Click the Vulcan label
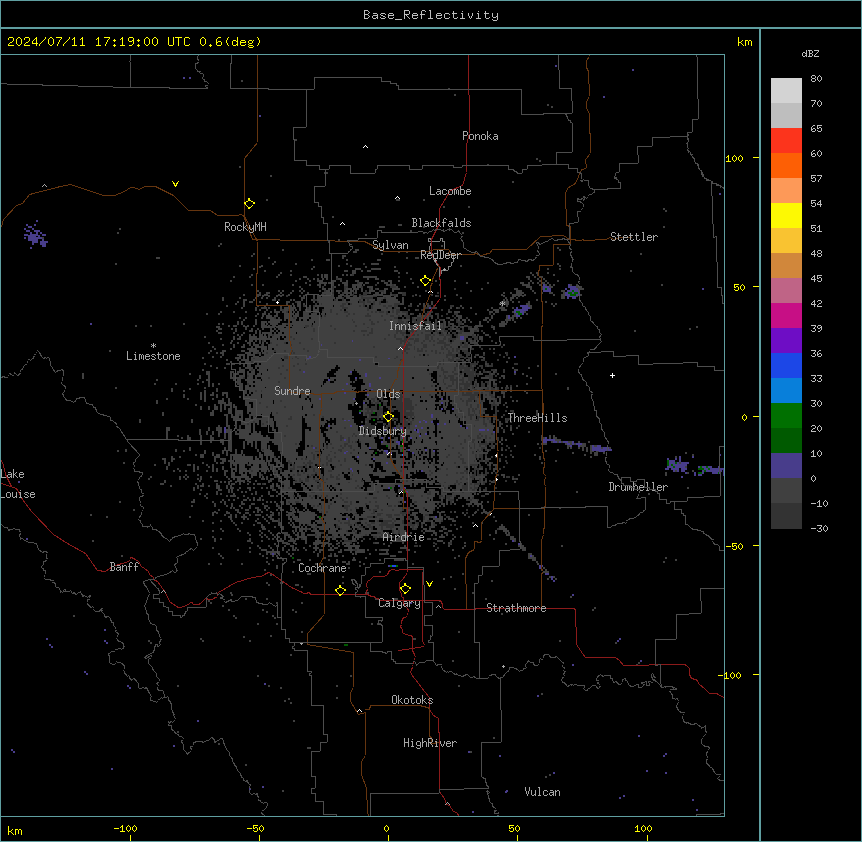The width and height of the screenshot is (862, 842). 543,792
